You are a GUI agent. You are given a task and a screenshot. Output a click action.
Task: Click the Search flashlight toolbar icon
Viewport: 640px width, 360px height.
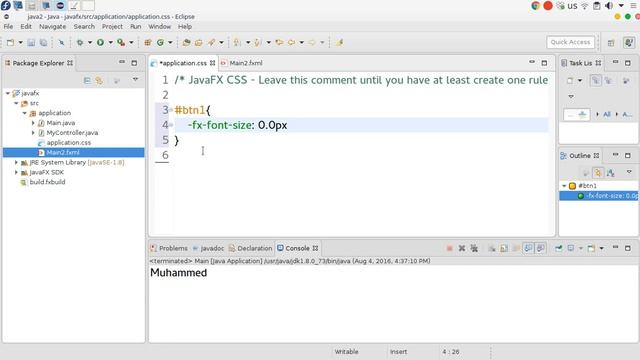[211, 42]
